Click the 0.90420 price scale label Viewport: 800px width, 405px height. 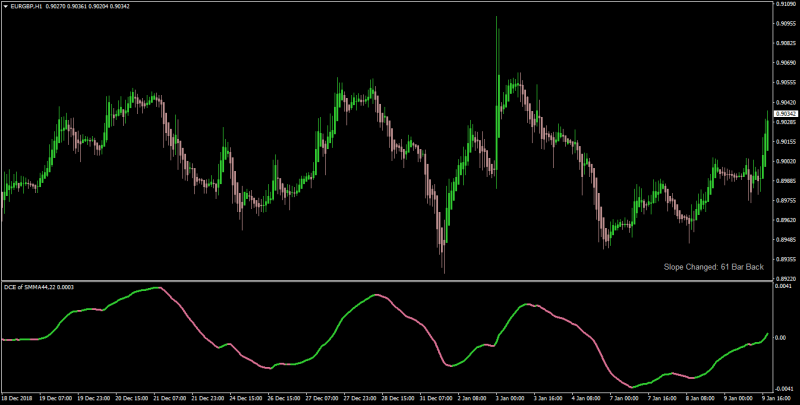tap(786, 102)
